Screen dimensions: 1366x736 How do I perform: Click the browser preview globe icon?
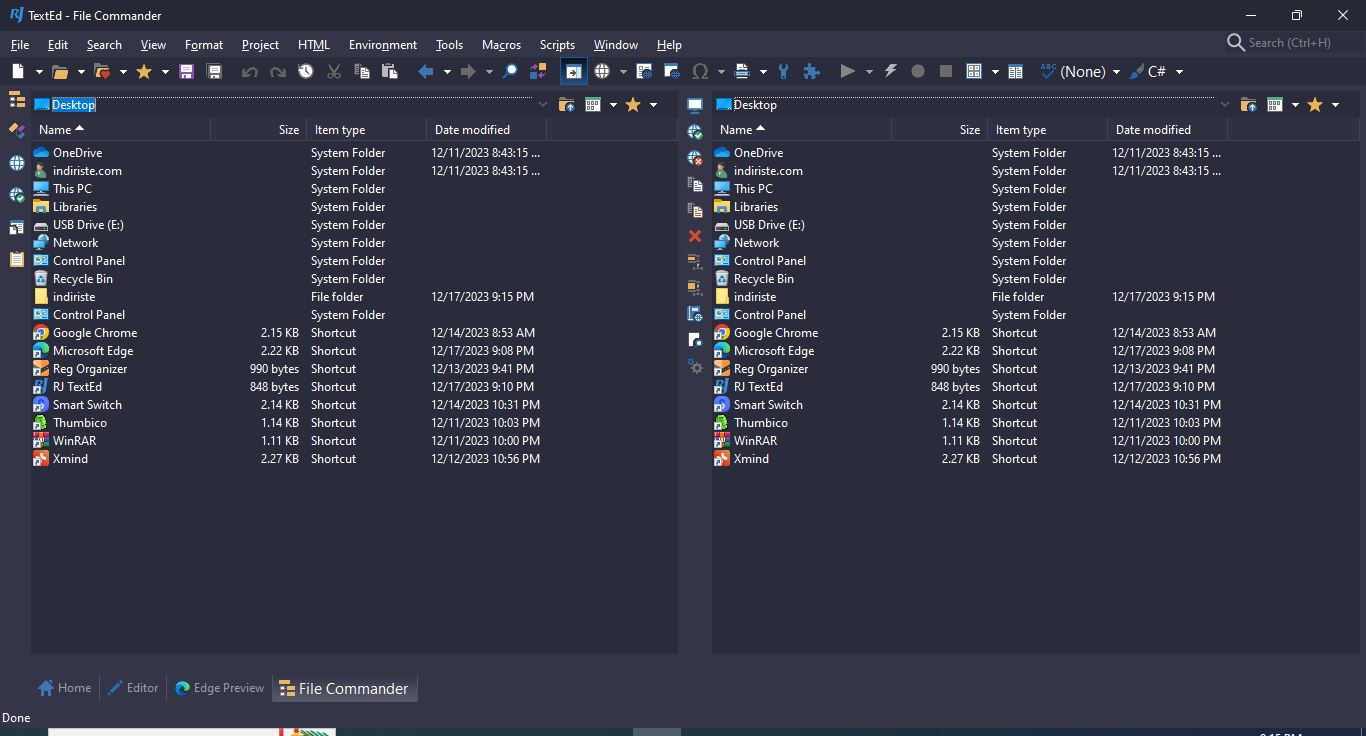pyautogui.click(x=602, y=72)
